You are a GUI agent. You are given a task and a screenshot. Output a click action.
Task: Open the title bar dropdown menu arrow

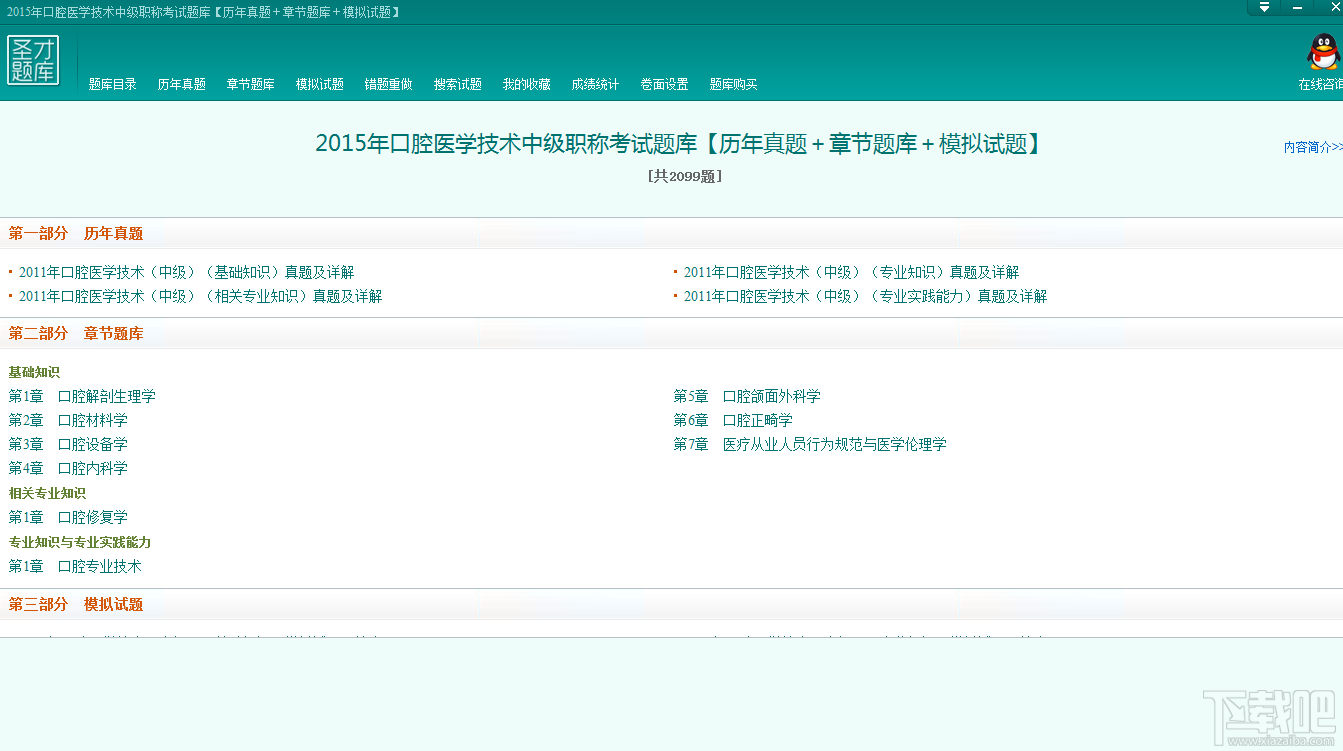coord(1265,7)
